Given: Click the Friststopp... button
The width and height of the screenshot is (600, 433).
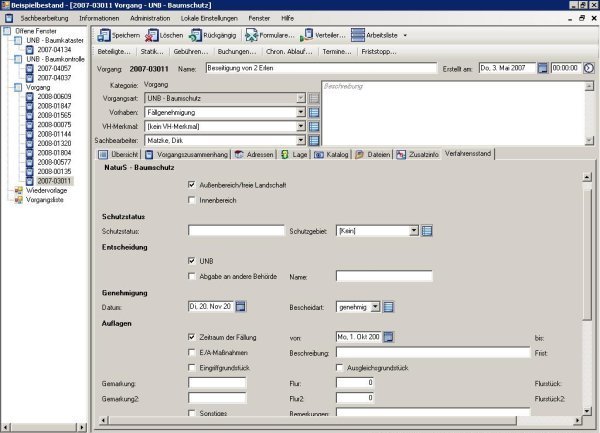Looking at the screenshot, I should point(379,51).
